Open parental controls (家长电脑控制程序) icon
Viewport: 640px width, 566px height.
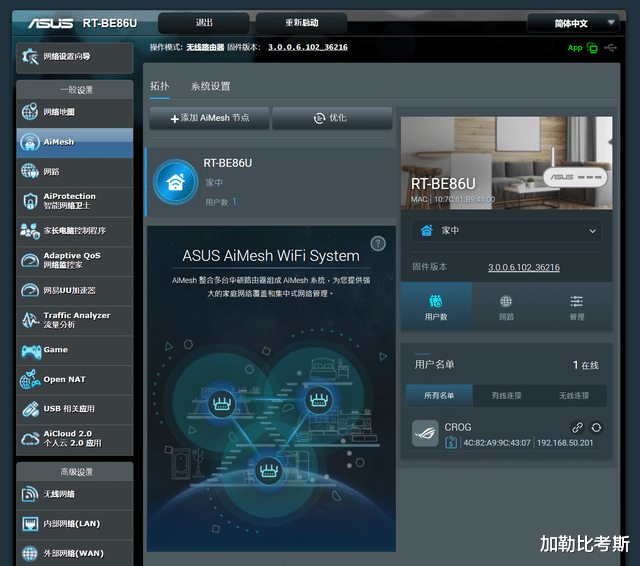(30, 231)
